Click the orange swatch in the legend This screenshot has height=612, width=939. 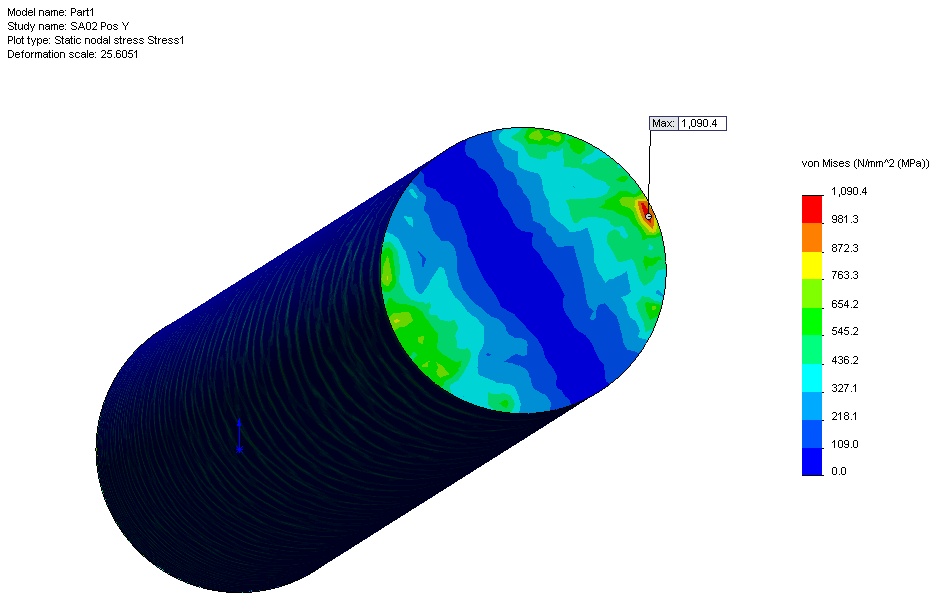click(812, 237)
